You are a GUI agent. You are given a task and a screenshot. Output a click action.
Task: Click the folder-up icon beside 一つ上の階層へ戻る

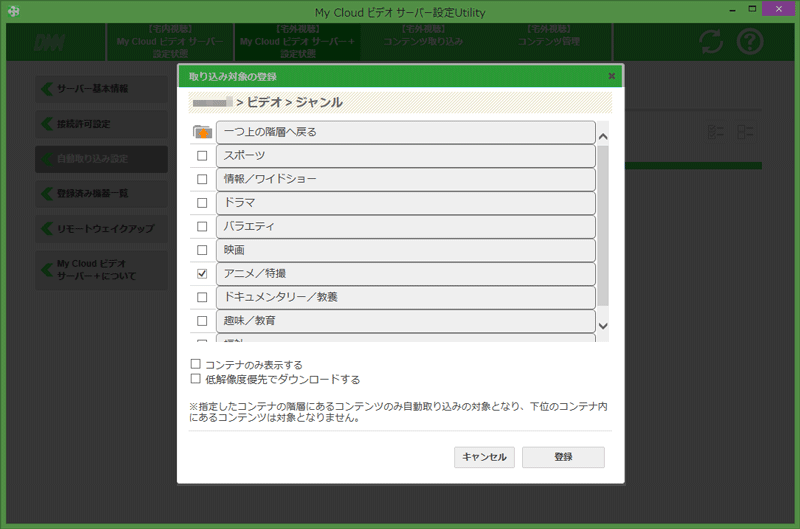click(203, 132)
